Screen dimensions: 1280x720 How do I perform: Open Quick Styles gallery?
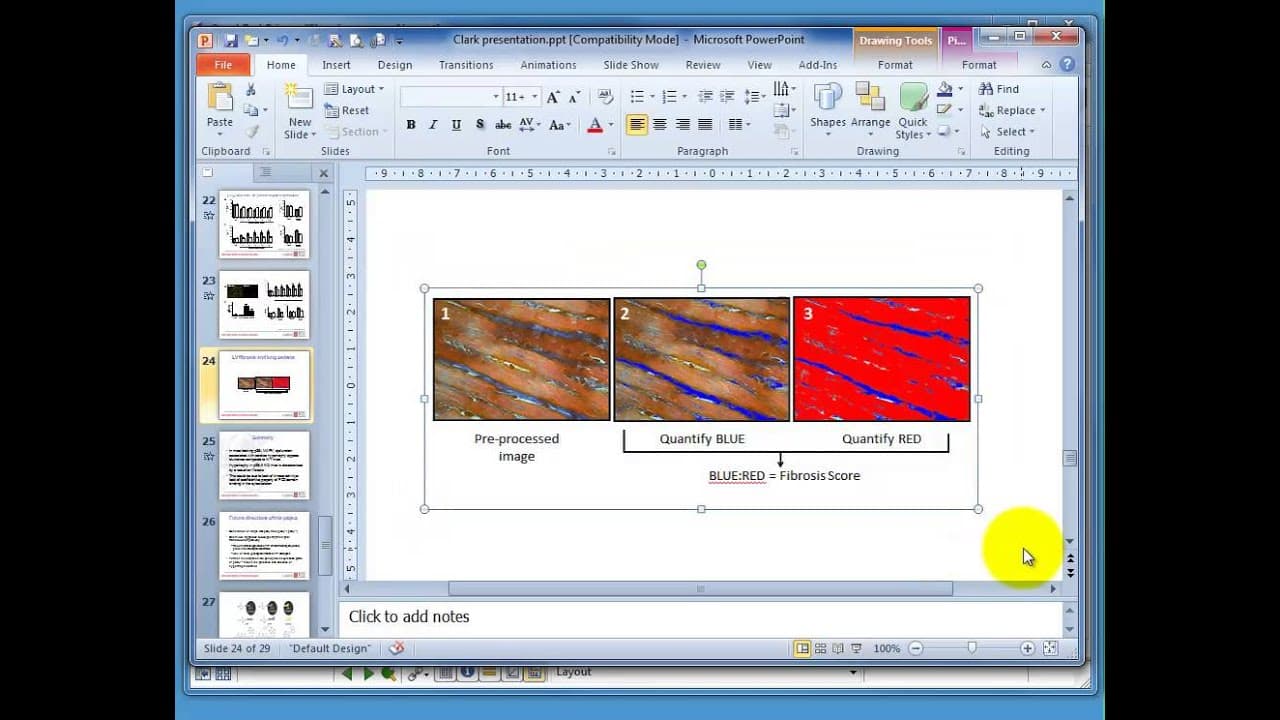tap(912, 112)
